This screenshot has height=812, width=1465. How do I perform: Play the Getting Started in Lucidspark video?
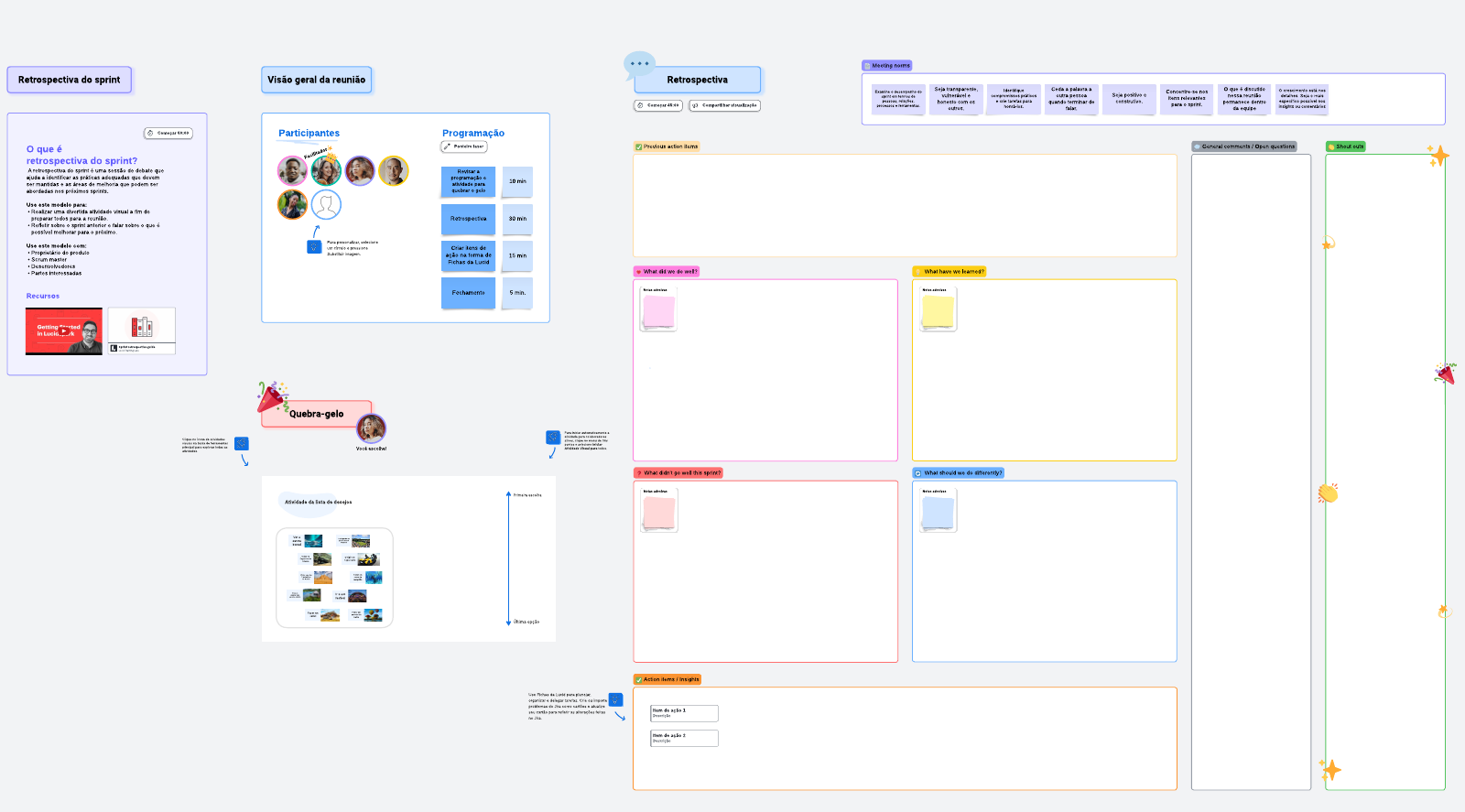tap(64, 331)
